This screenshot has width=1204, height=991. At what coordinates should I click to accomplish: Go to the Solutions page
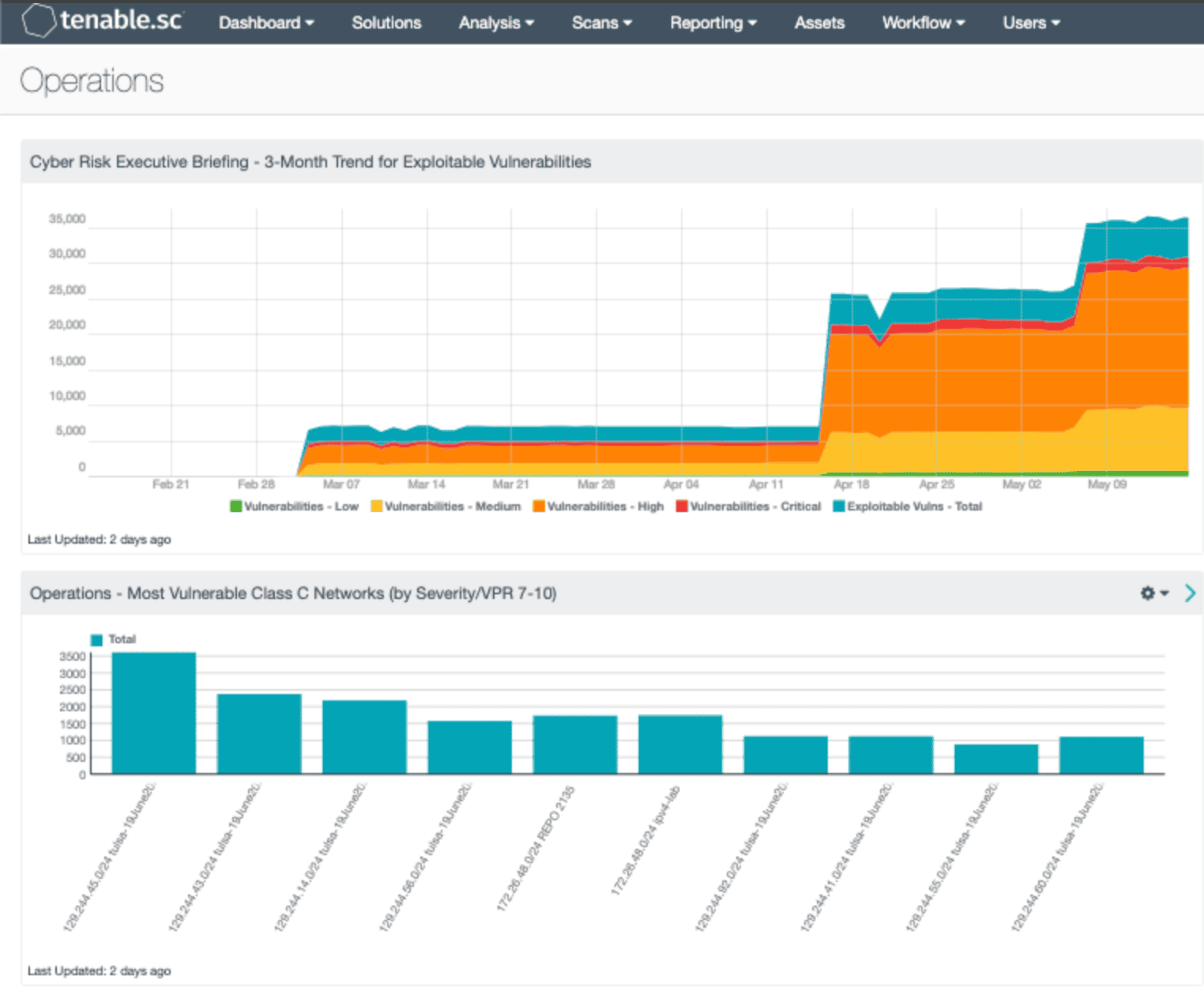point(386,23)
